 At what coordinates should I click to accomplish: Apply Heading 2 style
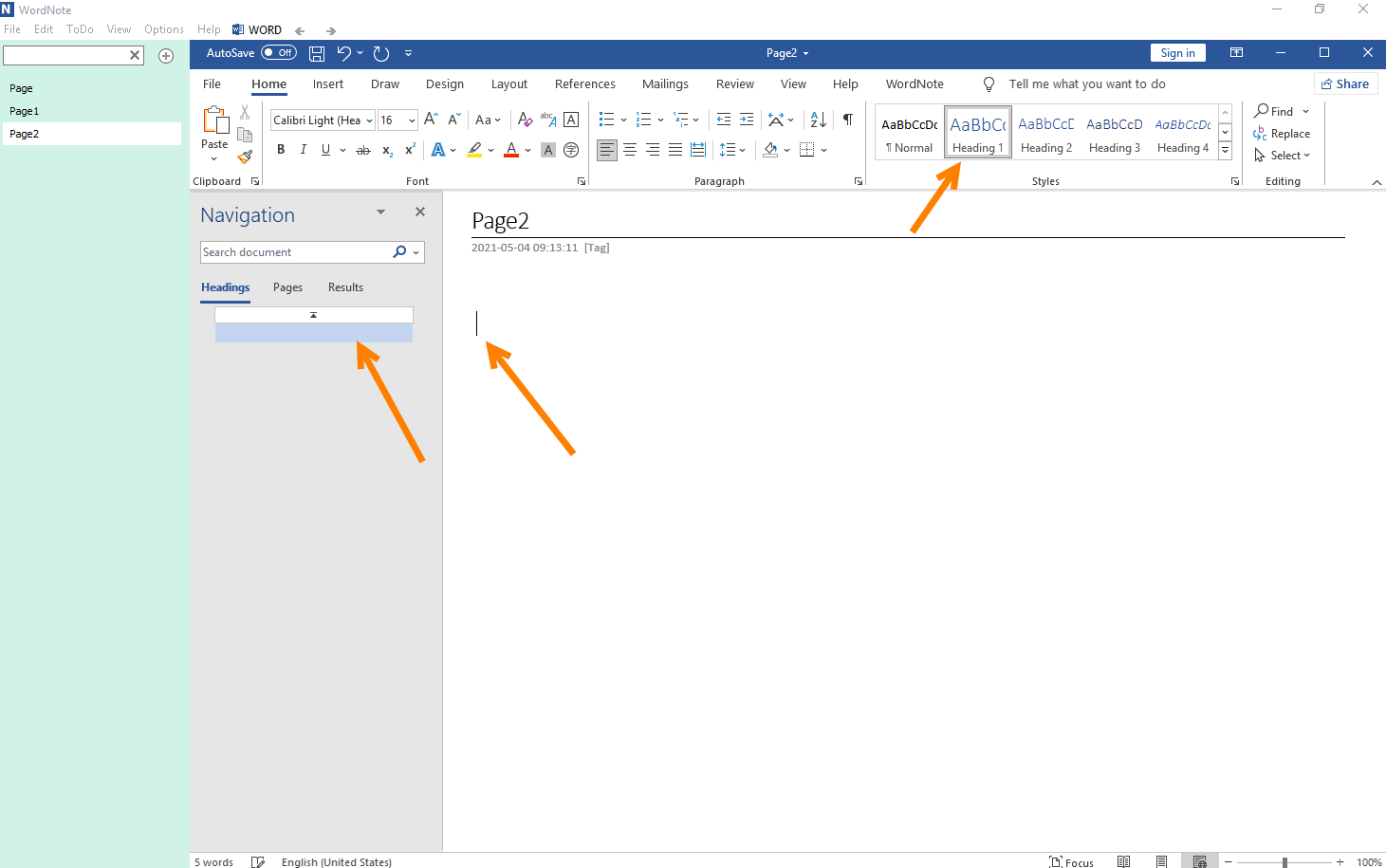coord(1046,134)
